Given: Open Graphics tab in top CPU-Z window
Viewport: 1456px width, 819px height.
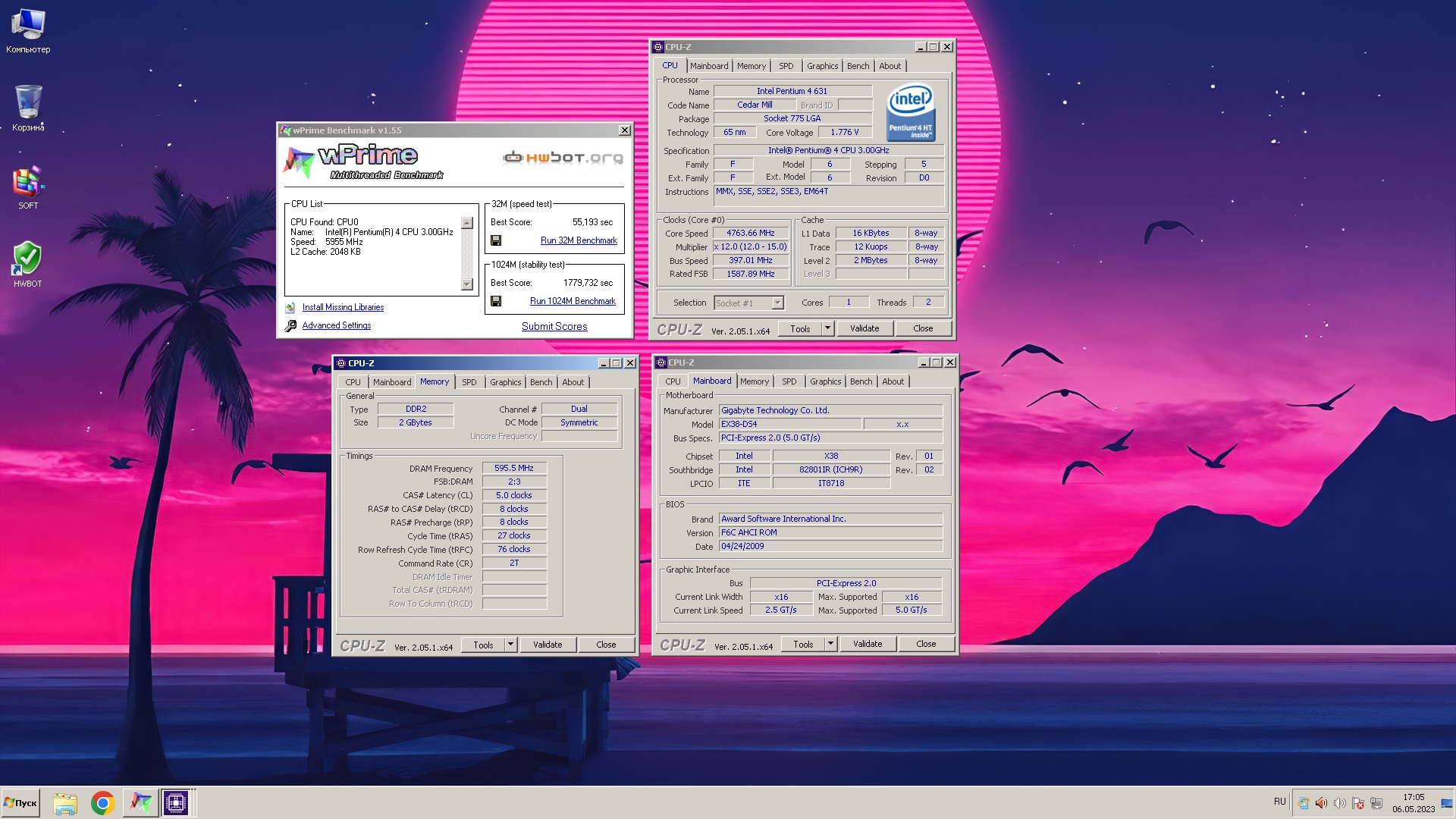Looking at the screenshot, I should 823,66.
